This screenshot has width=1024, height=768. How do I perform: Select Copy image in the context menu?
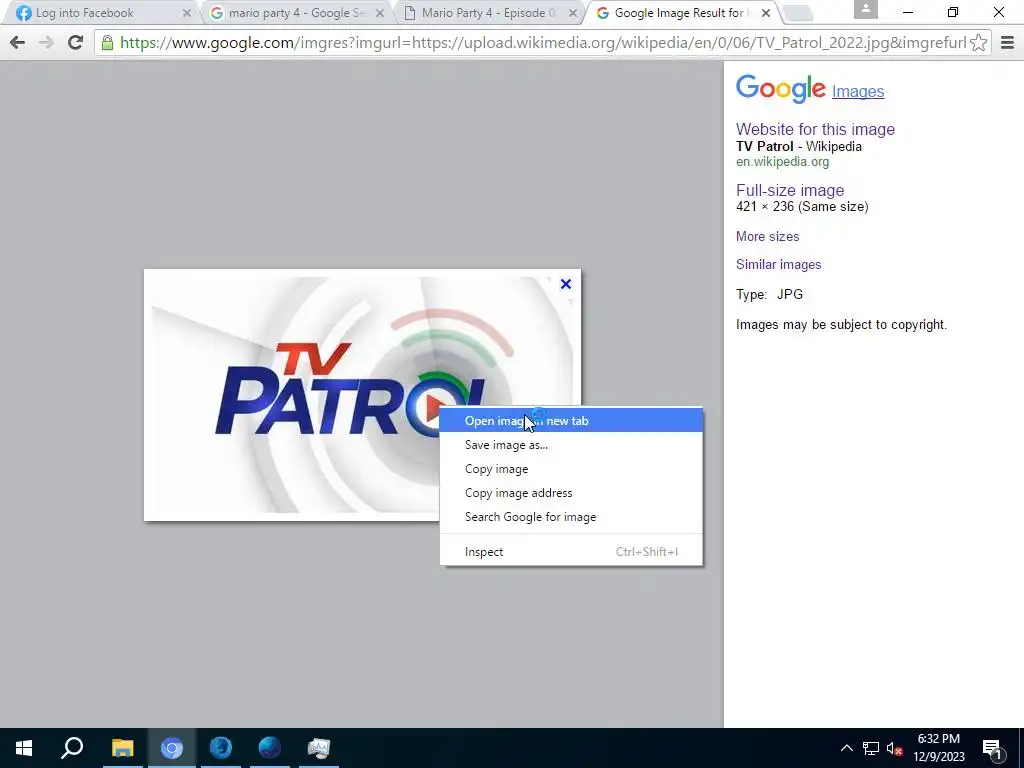[571, 469]
